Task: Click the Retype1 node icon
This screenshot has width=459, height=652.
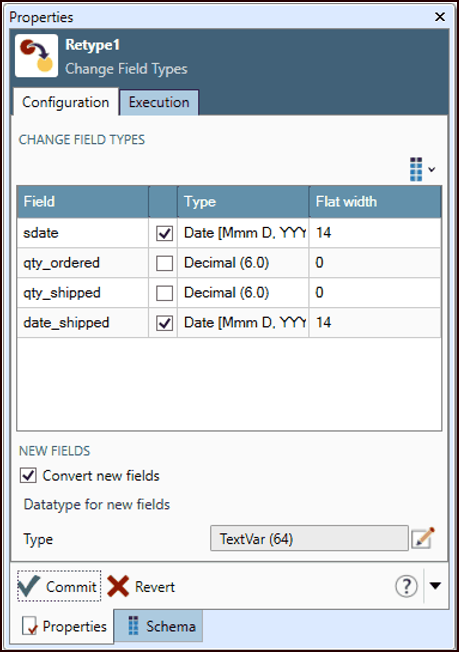Action: coord(37,56)
